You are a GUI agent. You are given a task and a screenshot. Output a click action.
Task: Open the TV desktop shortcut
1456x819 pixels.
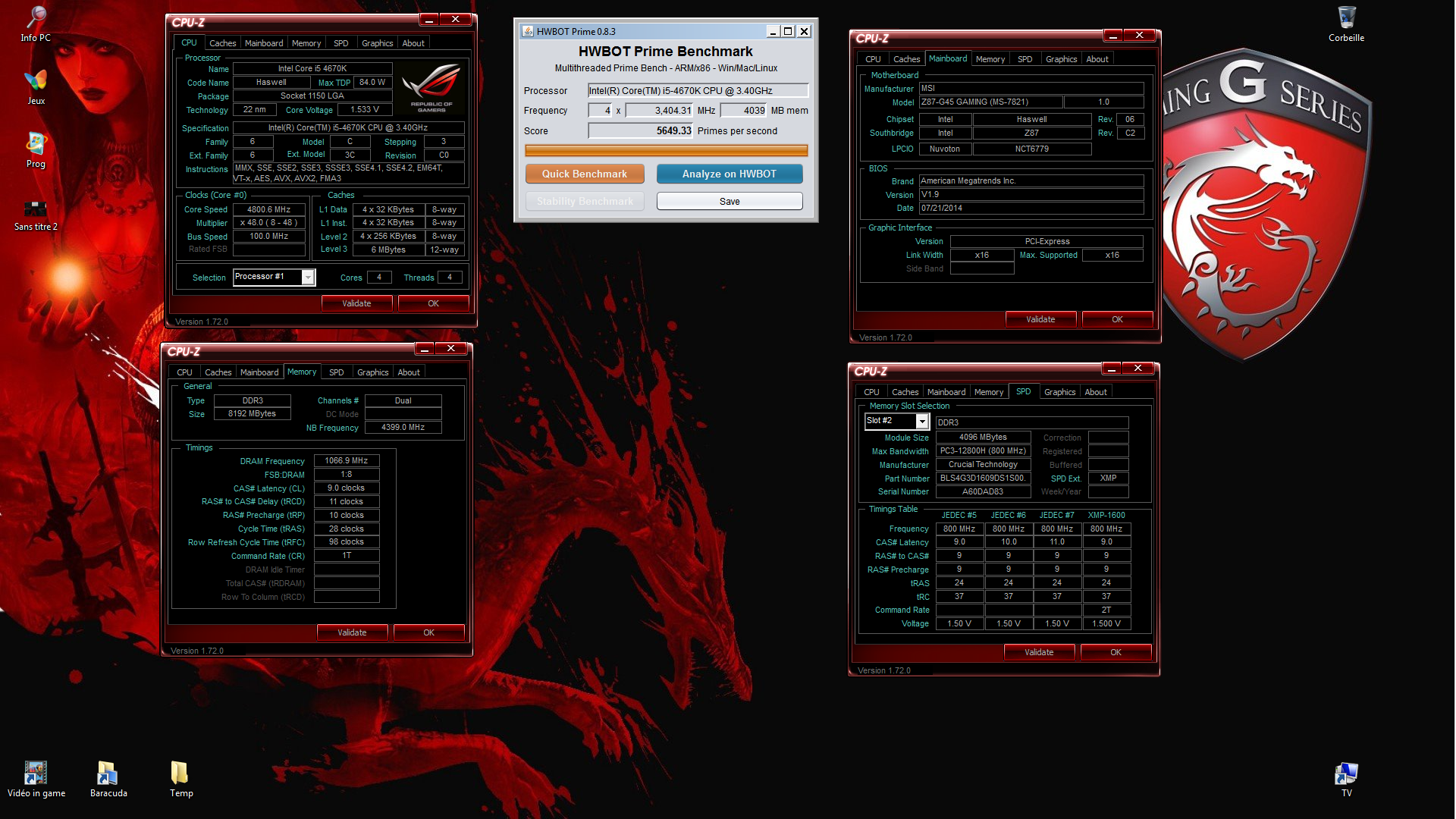click(1346, 779)
